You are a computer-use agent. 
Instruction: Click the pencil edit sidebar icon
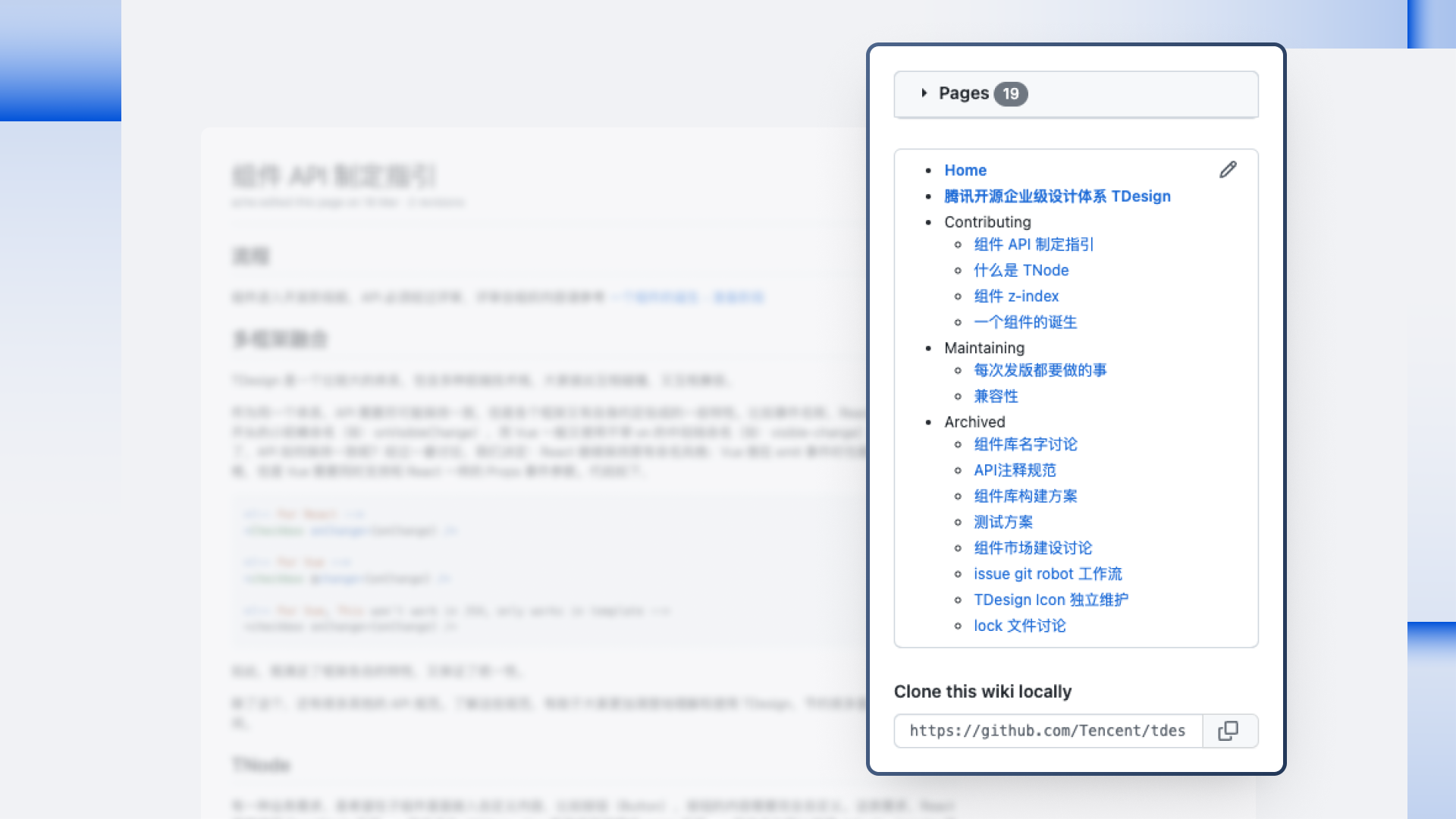[x=1228, y=170]
